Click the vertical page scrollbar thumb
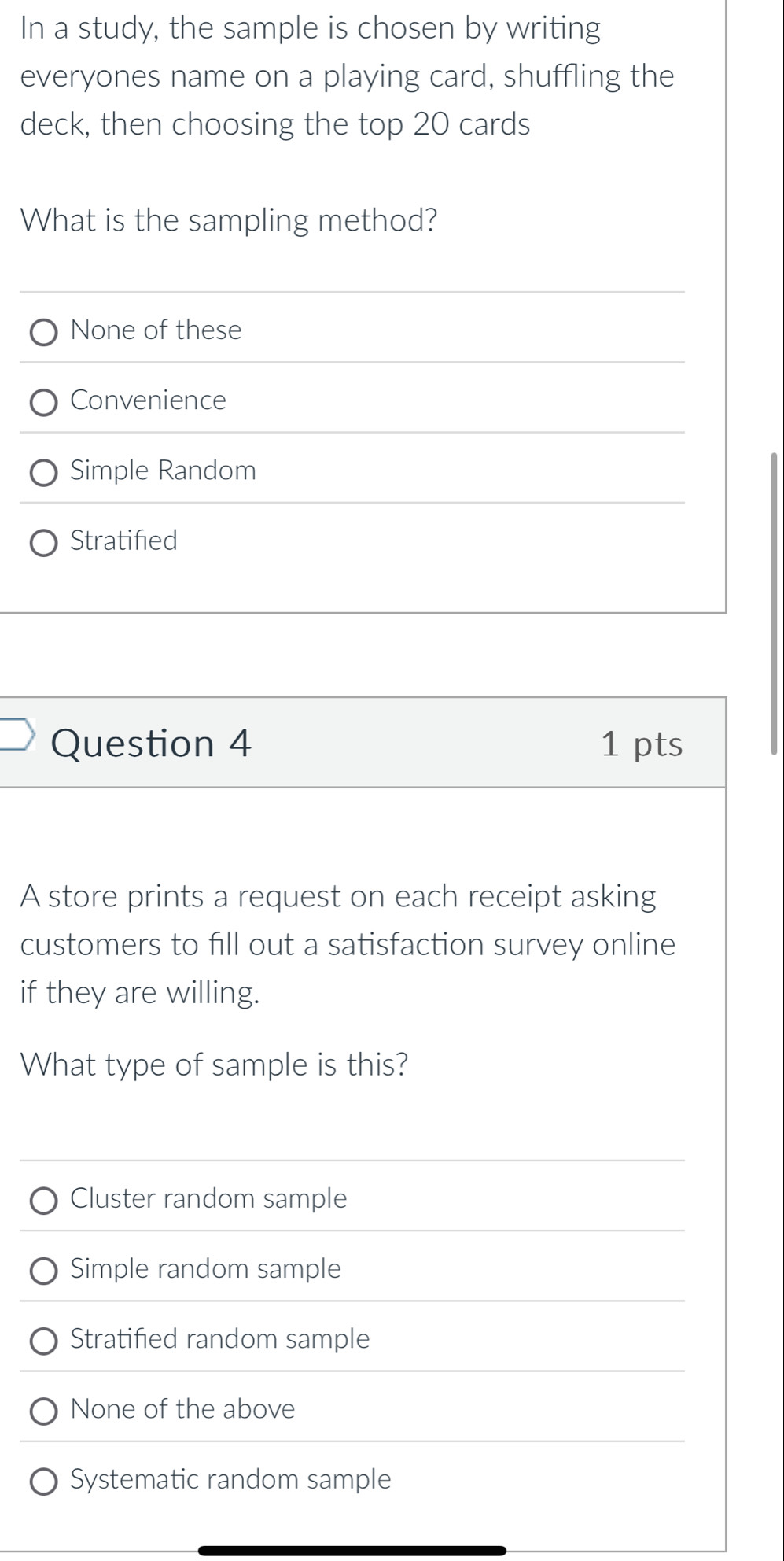 click(774, 603)
